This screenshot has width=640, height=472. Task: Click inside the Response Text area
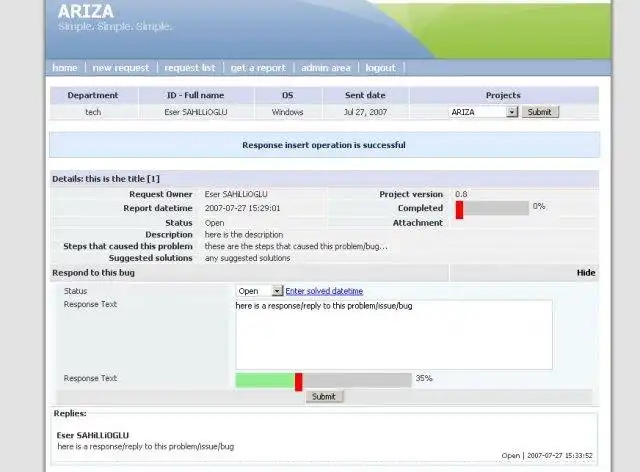394,335
